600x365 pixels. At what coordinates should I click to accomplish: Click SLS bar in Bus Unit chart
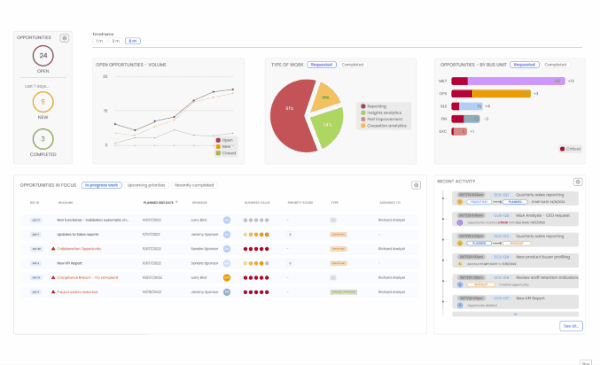467,106
